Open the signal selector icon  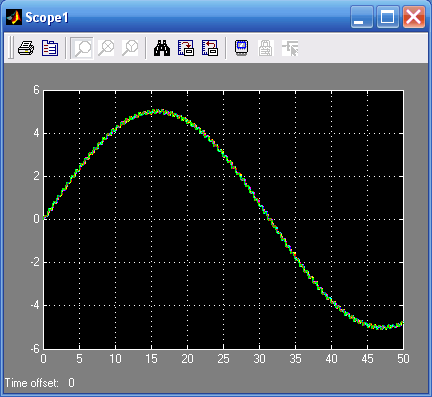[290, 48]
